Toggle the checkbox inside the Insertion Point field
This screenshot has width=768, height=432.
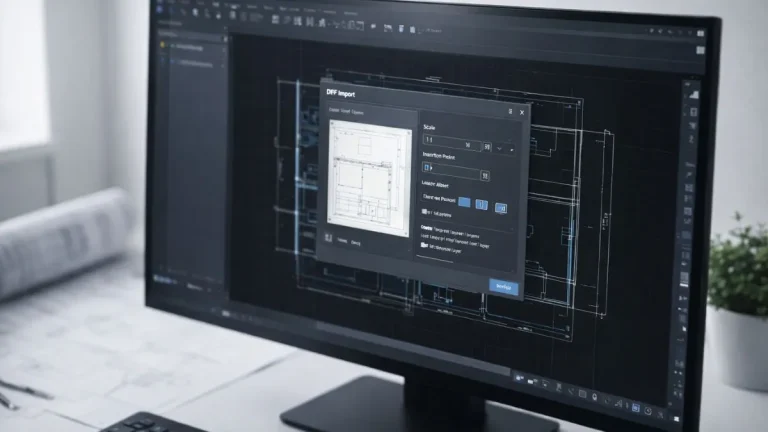pyautogui.click(x=426, y=167)
